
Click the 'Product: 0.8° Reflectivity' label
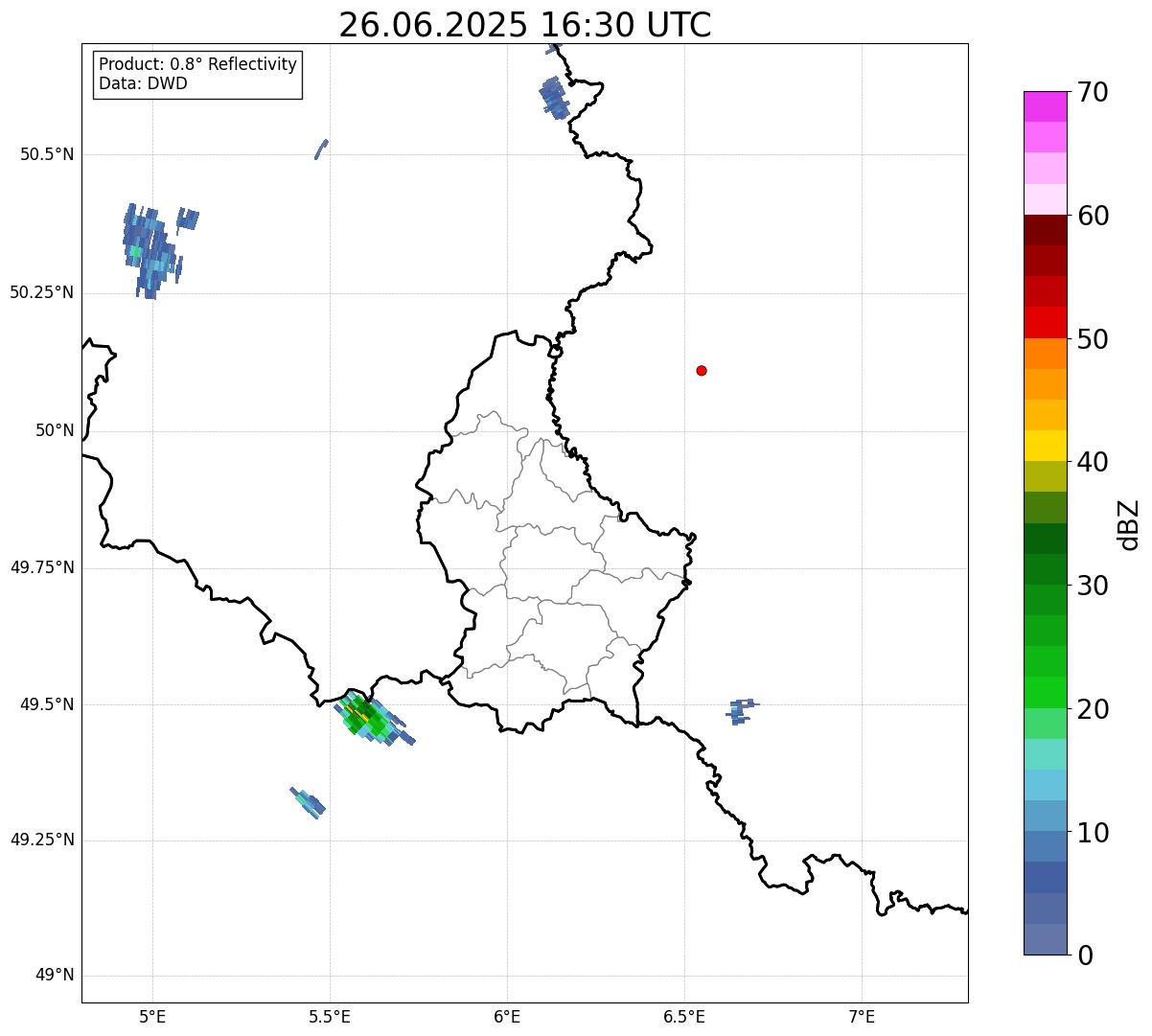pyautogui.click(x=198, y=64)
